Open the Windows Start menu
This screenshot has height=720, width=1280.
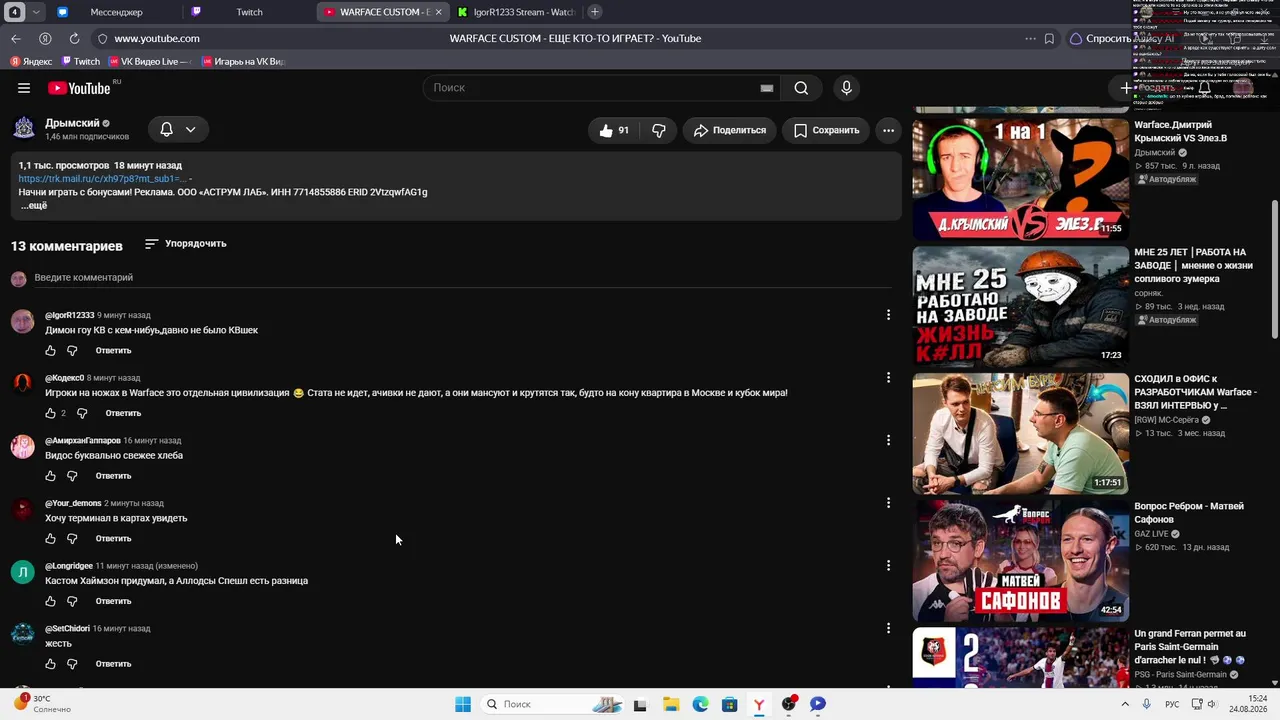463,704
